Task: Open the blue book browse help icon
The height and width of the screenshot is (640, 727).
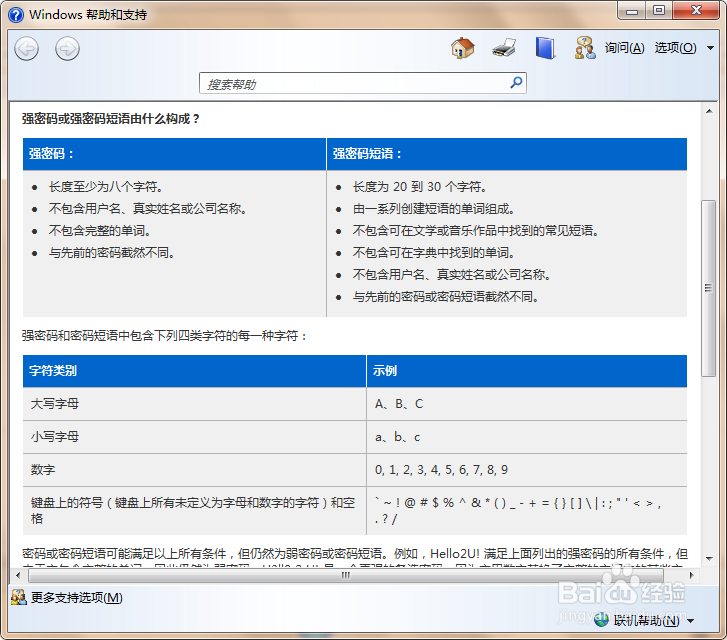Action: 545,48
